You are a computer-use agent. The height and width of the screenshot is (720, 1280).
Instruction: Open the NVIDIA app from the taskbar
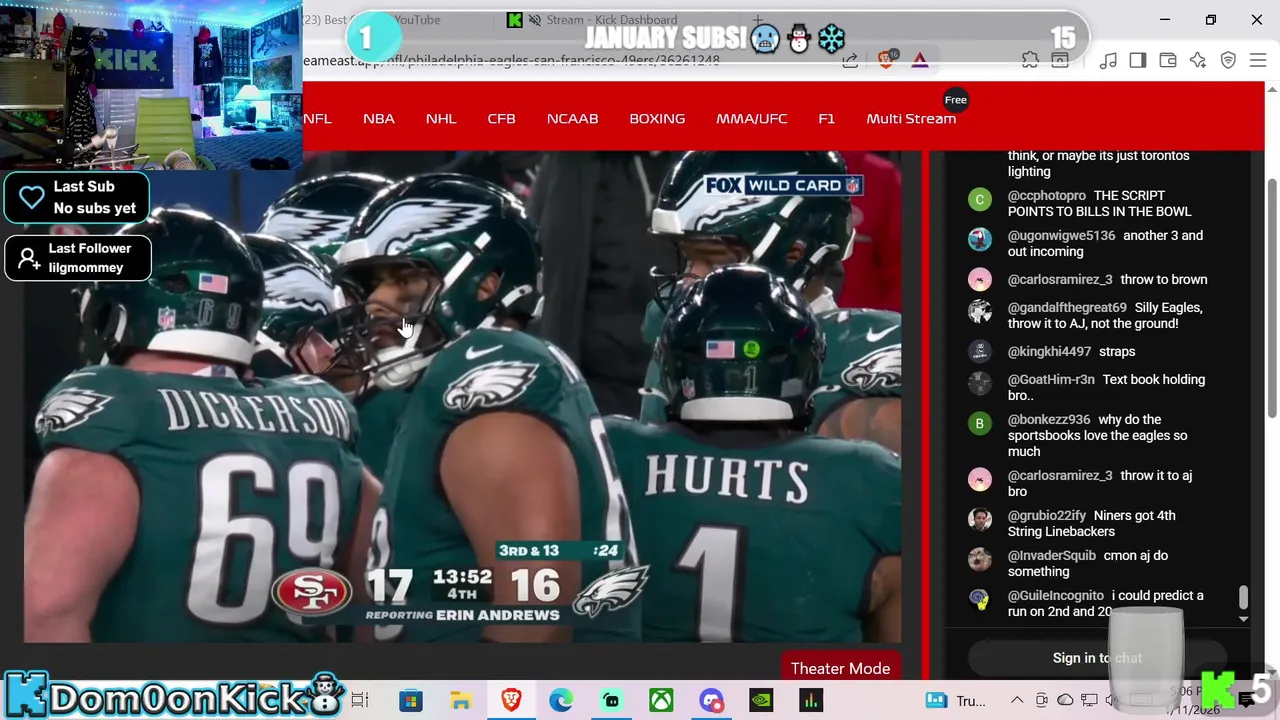[761, 700]
